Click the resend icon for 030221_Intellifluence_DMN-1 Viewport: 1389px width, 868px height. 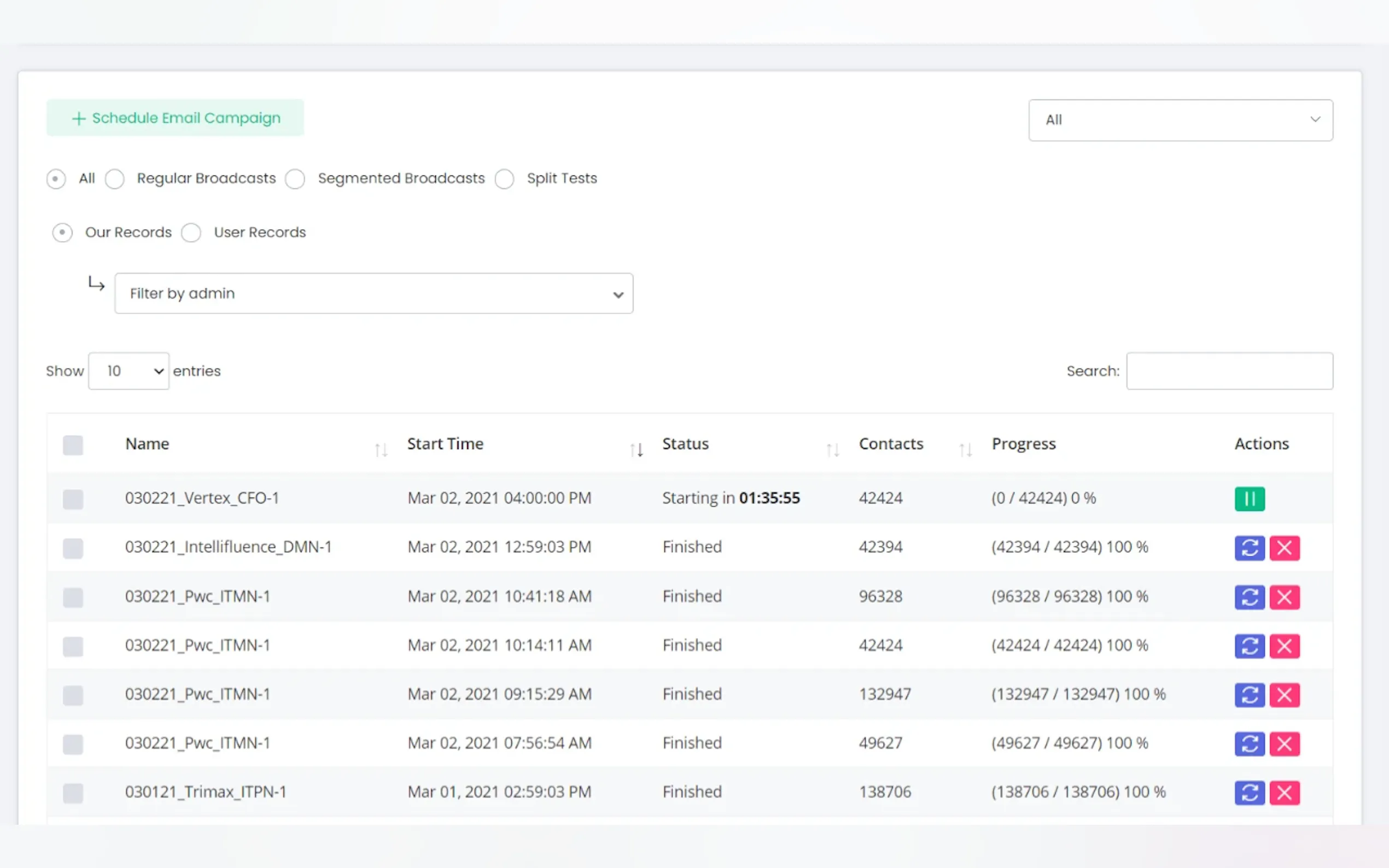(x=1249, y=548)
